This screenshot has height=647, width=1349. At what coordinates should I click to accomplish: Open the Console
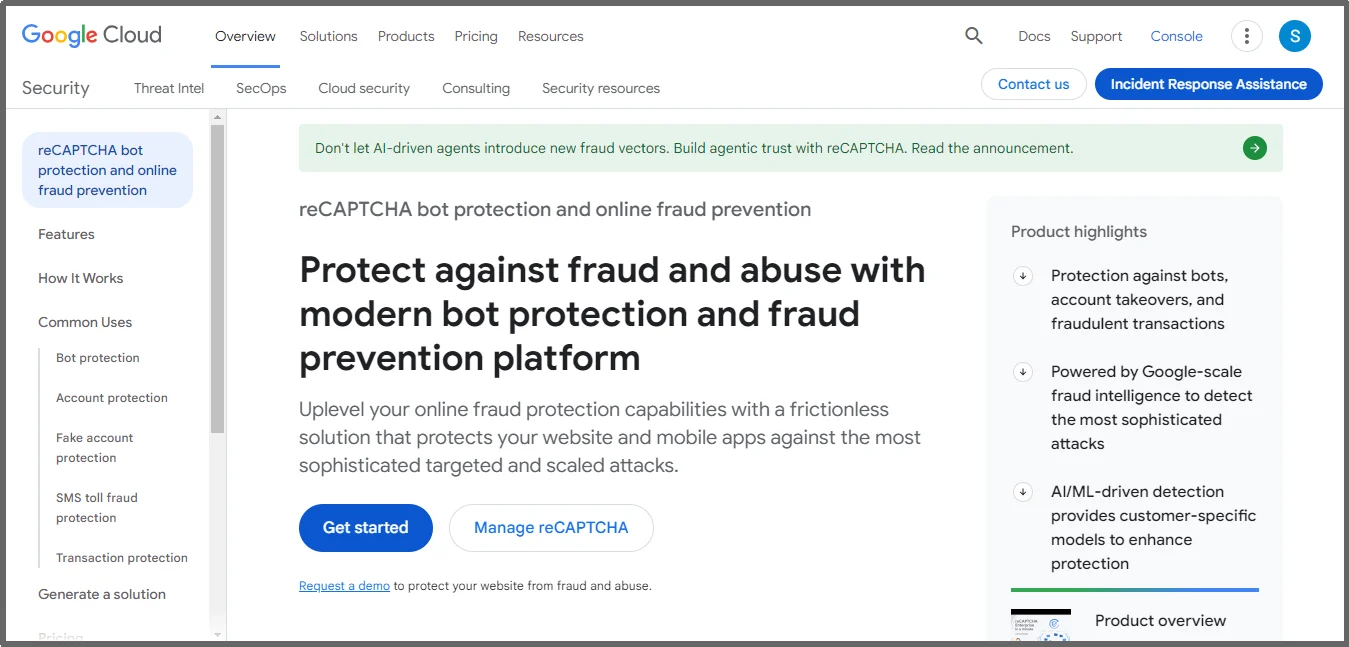click(x=1176, y=36)
